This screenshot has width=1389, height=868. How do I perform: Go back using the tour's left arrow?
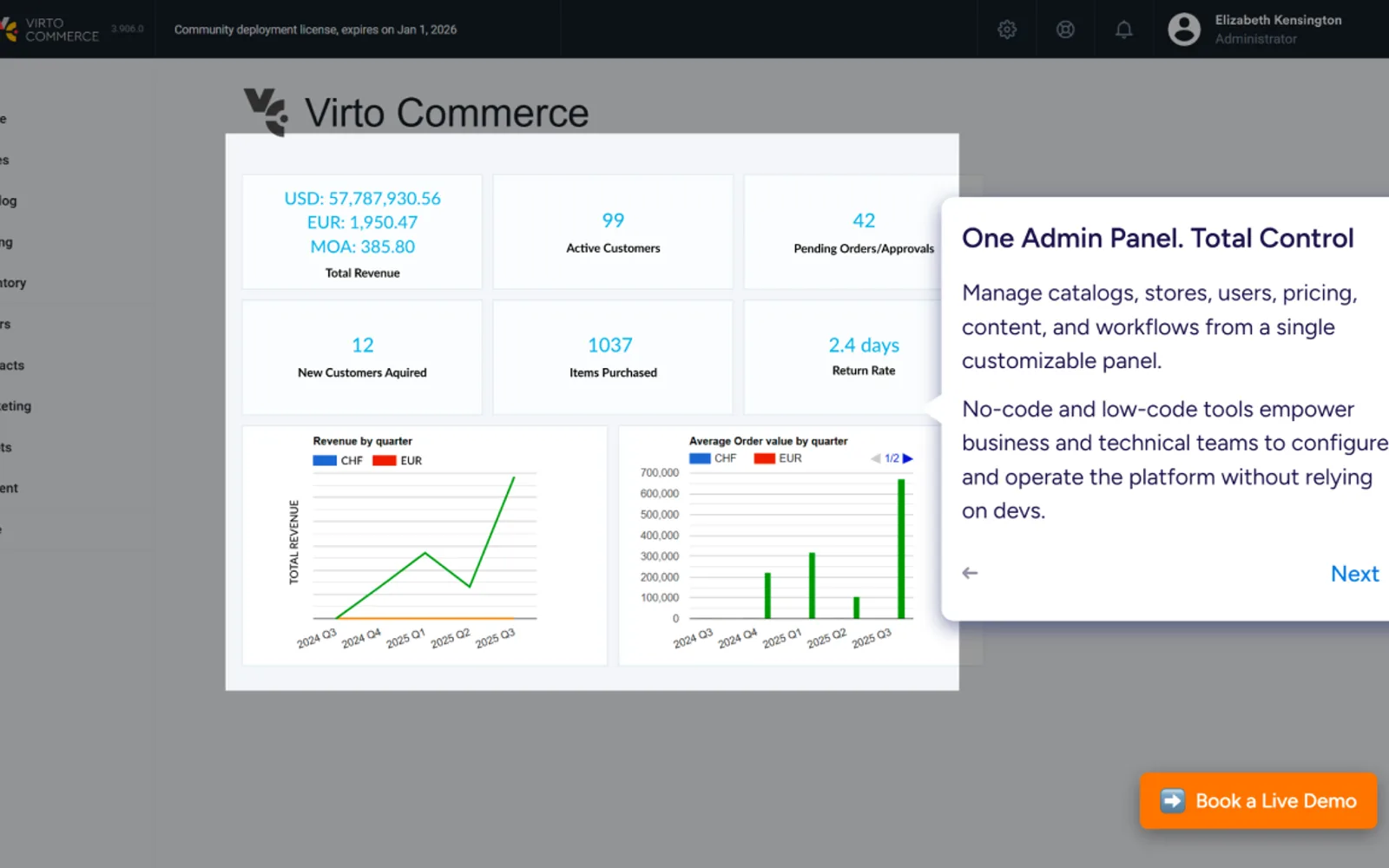click(x=970, y=573)
